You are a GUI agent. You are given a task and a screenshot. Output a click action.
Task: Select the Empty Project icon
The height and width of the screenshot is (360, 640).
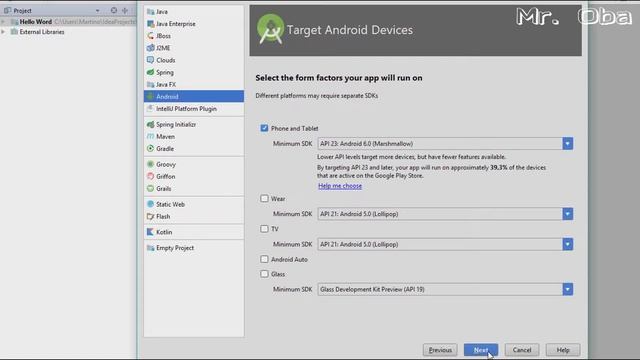150,248
